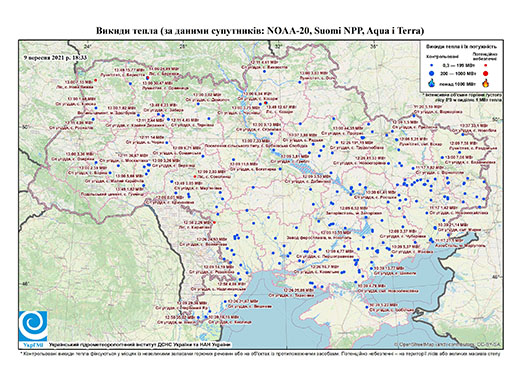Screen dimensions: 520x368
Task: Click the 200 — 1000 МВт legend label
Action: (x=457, y=73)
